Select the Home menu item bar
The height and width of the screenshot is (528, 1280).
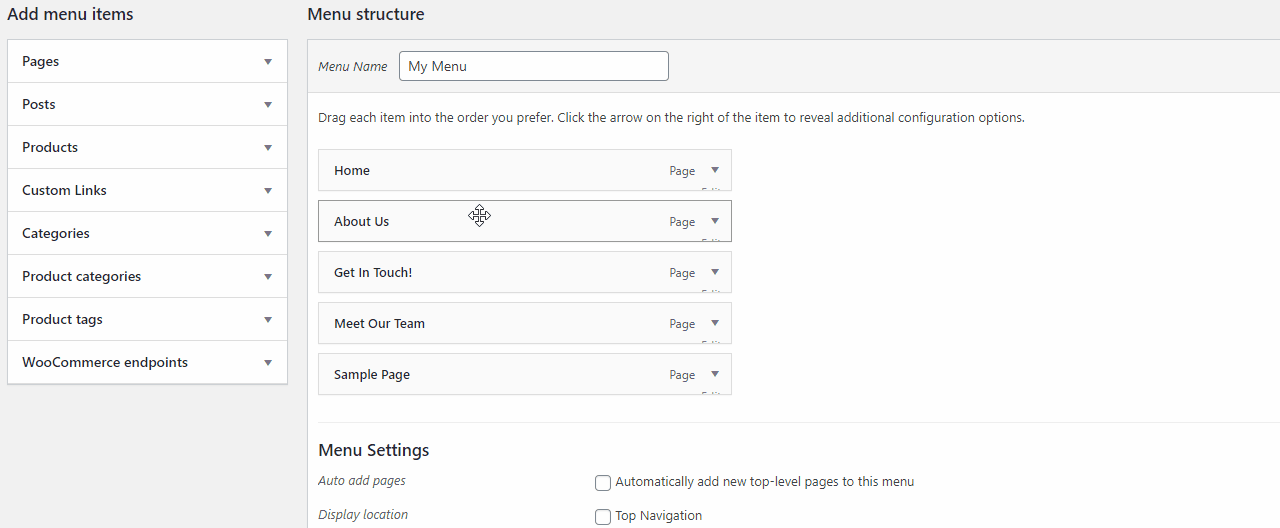click(525, 170)
